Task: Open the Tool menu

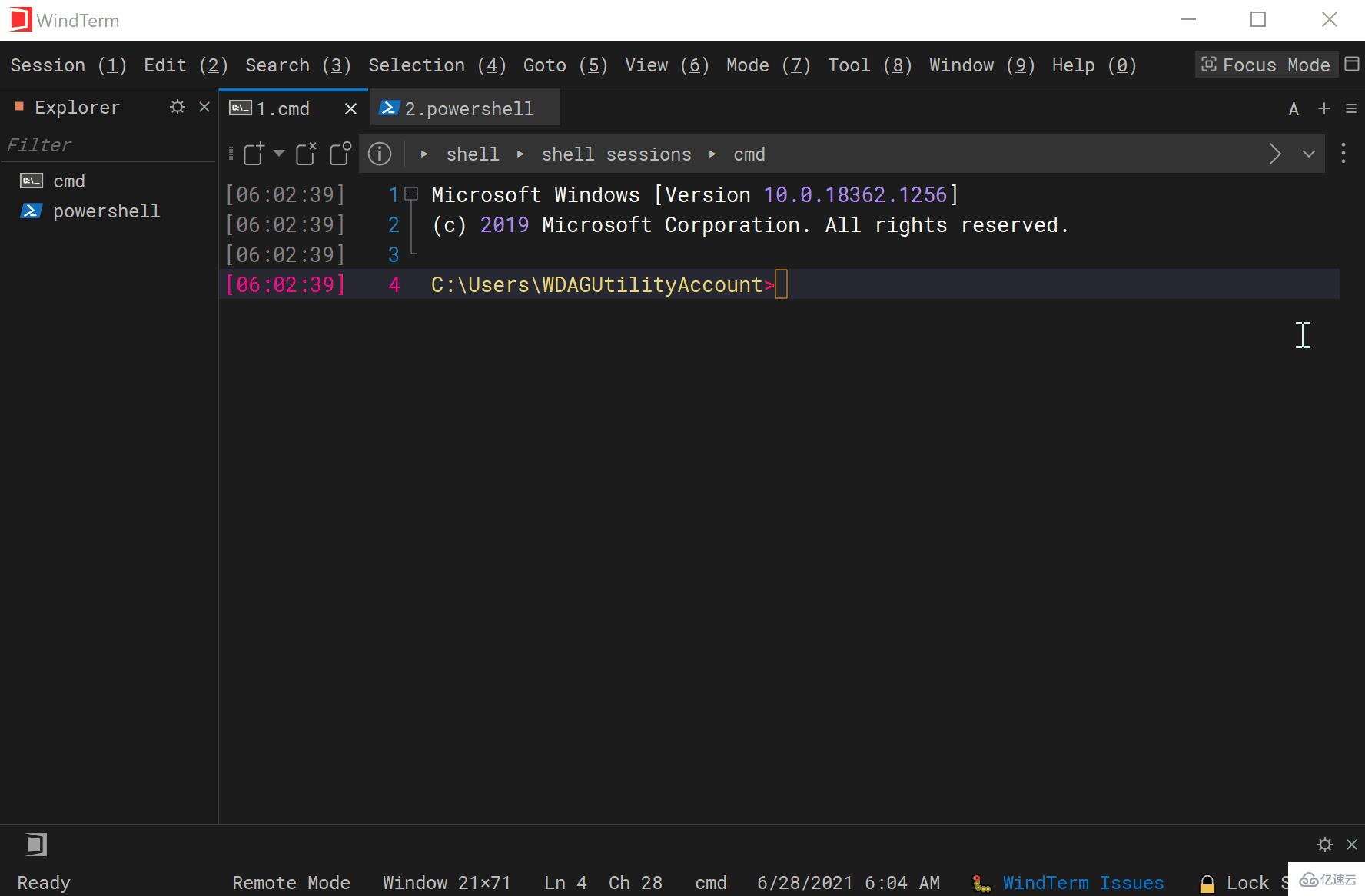Action: (x=870, y=65)
